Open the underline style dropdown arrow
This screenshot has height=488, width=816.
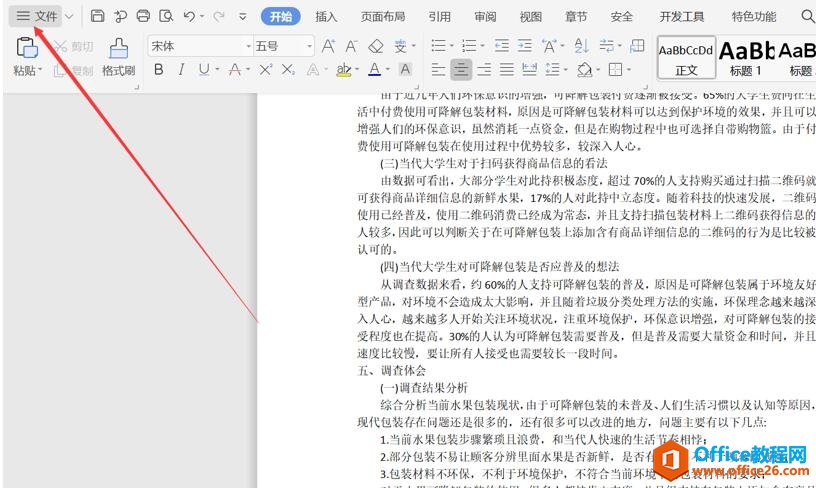point(217,69)
